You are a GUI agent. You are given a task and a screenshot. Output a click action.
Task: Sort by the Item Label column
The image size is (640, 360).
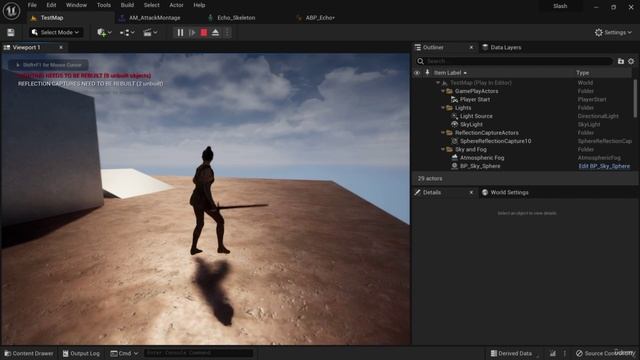pos(450,73)
